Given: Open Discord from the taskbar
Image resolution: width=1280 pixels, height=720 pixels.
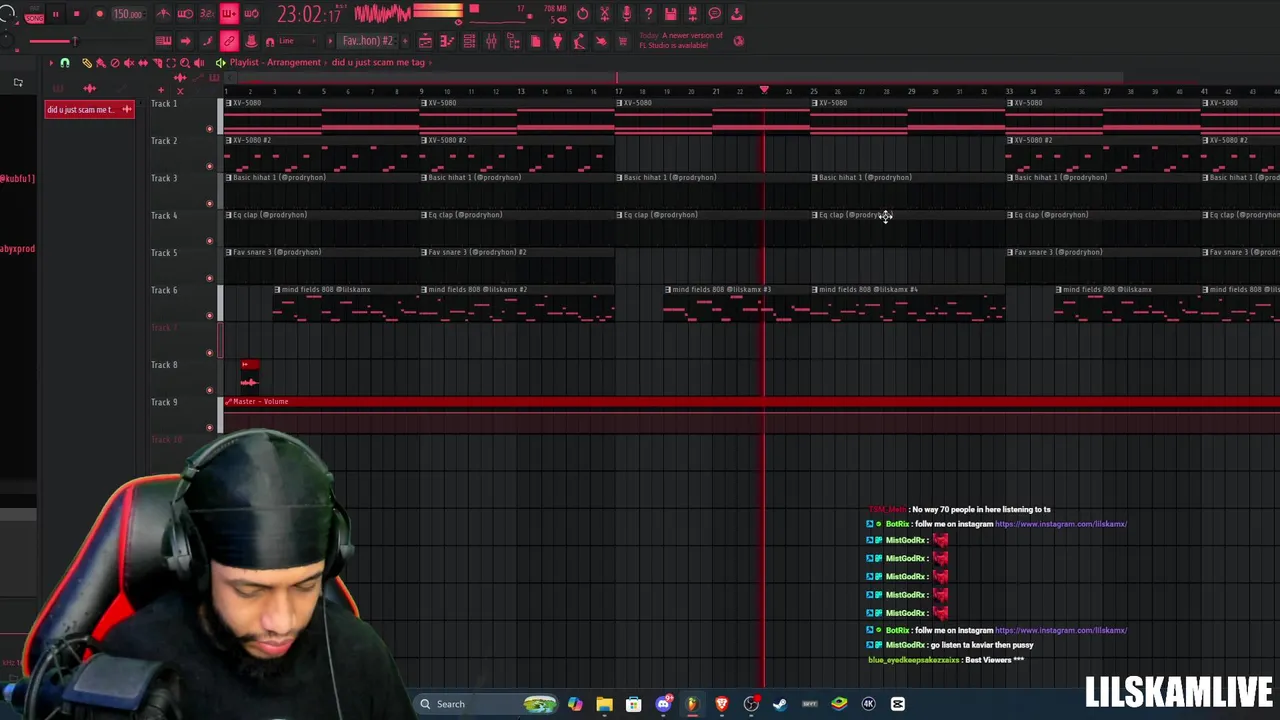Looking at the screenshot, I should coord(663,704).
